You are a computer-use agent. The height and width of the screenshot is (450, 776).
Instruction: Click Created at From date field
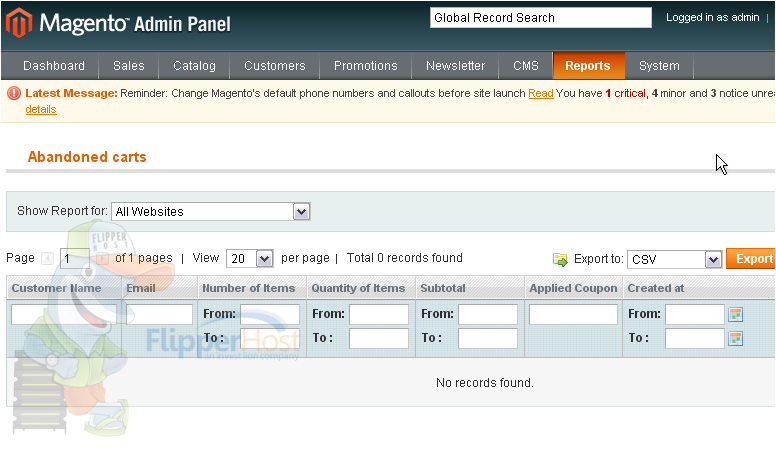(695, 314)
